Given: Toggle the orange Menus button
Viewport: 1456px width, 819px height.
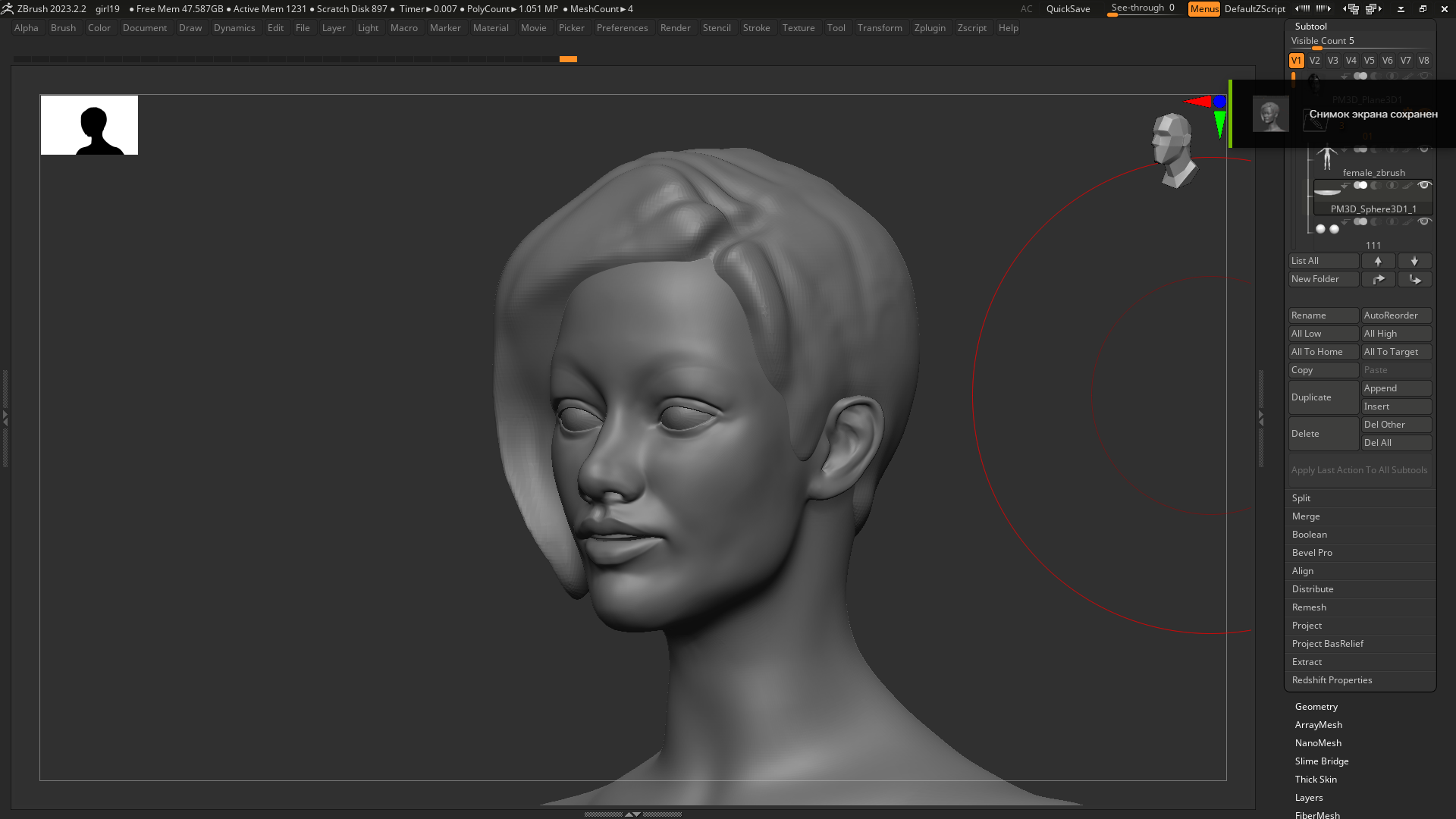Looking at the screenshot, I should [1203, 9].
